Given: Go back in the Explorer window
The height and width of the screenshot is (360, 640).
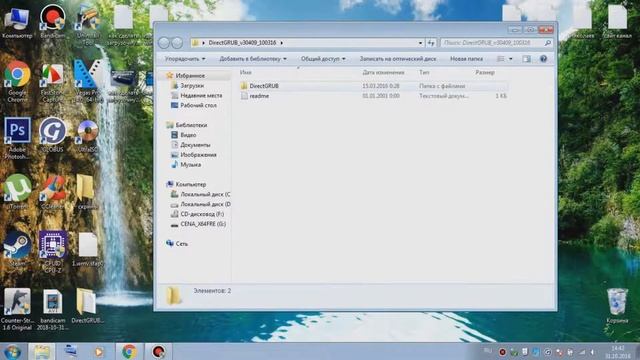Looking at the screenshot, I should (164, 42).
